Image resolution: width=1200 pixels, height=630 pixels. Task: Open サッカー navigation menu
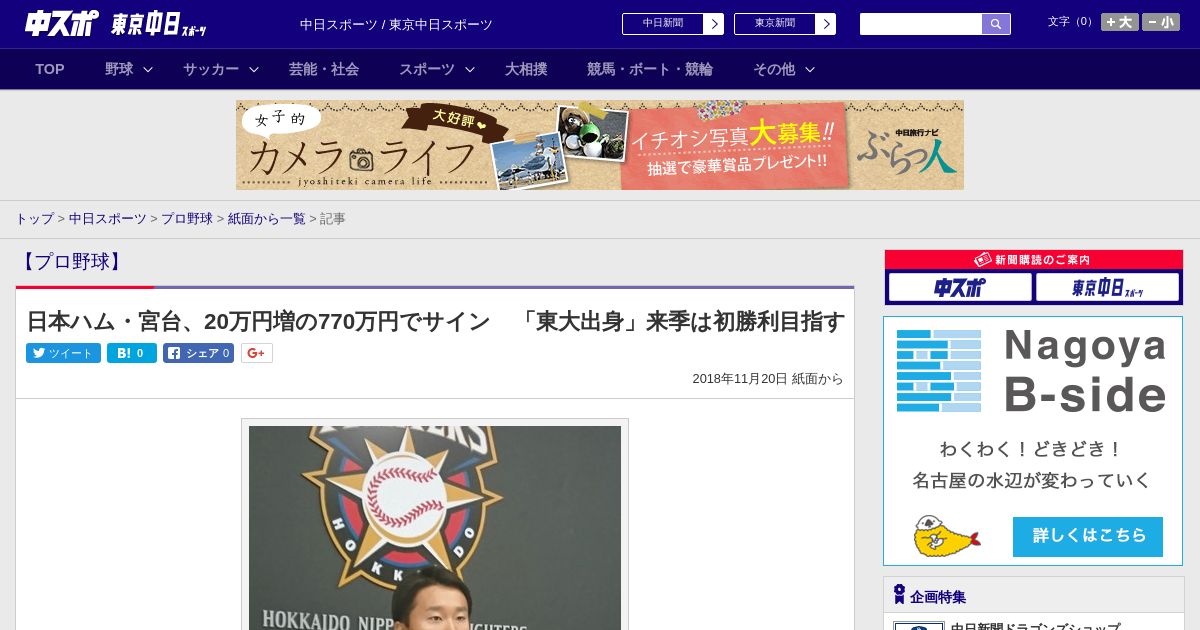(x=211, y=69)
